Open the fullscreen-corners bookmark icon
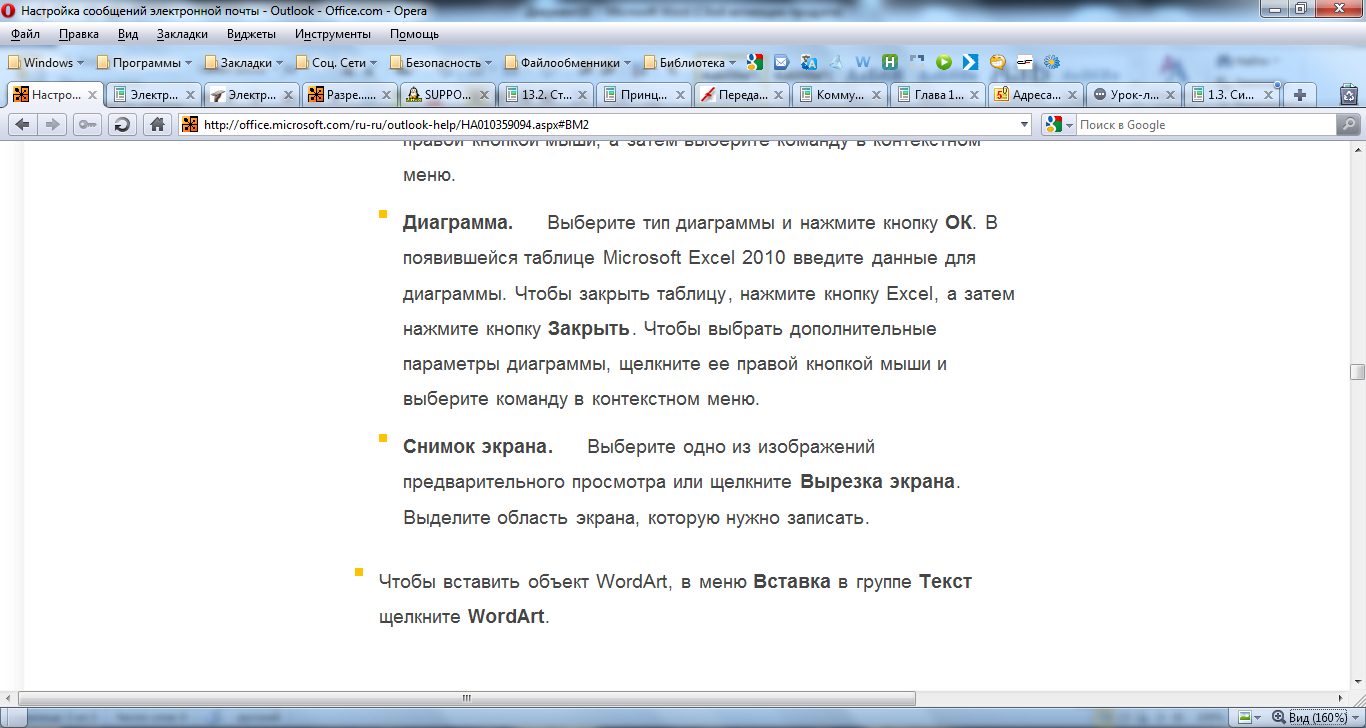The image size is (1366, 728). point(916,62)
